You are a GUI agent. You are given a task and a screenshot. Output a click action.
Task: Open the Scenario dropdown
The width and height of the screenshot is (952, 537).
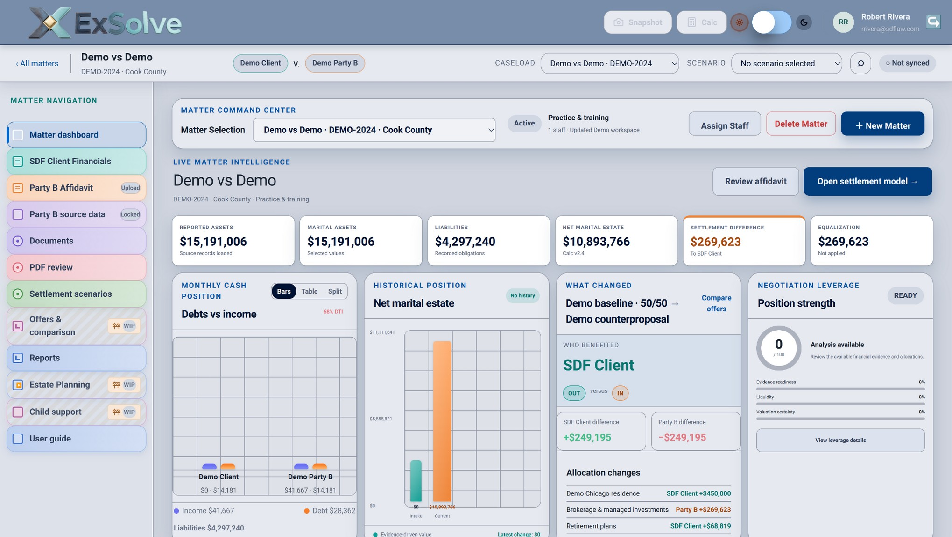(786, 63)
